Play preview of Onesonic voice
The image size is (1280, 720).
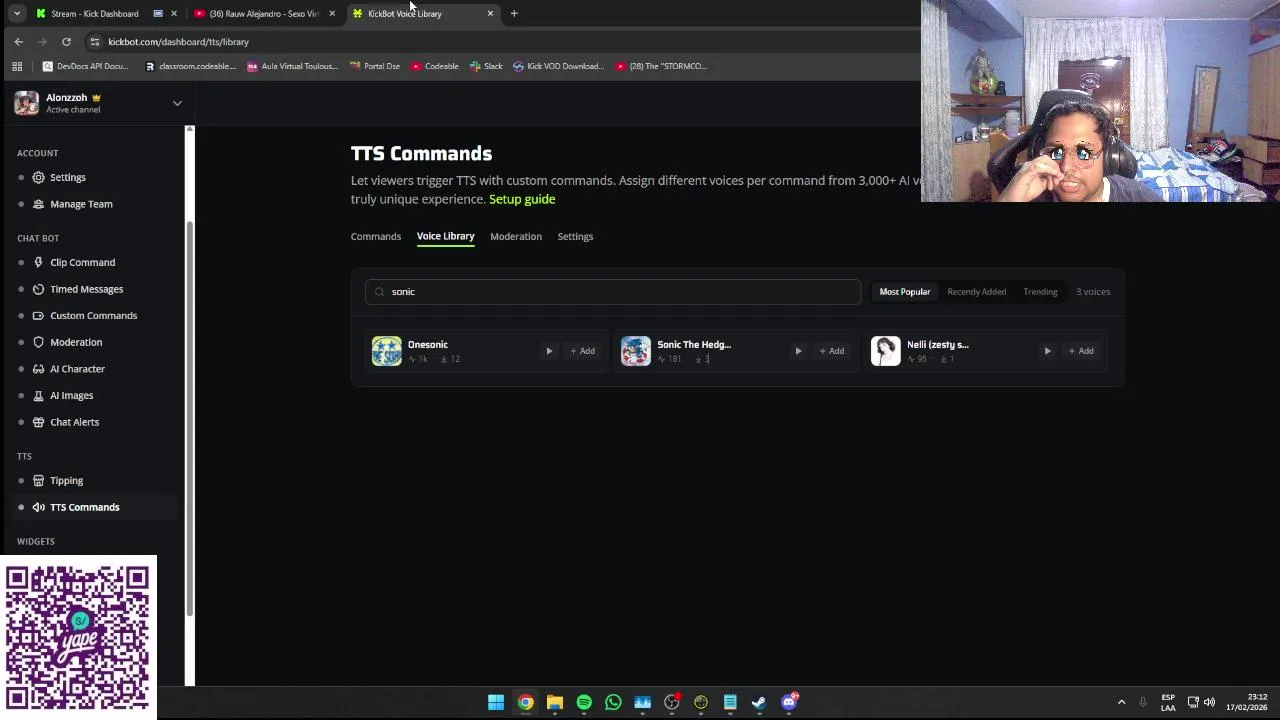click(549, 351)
